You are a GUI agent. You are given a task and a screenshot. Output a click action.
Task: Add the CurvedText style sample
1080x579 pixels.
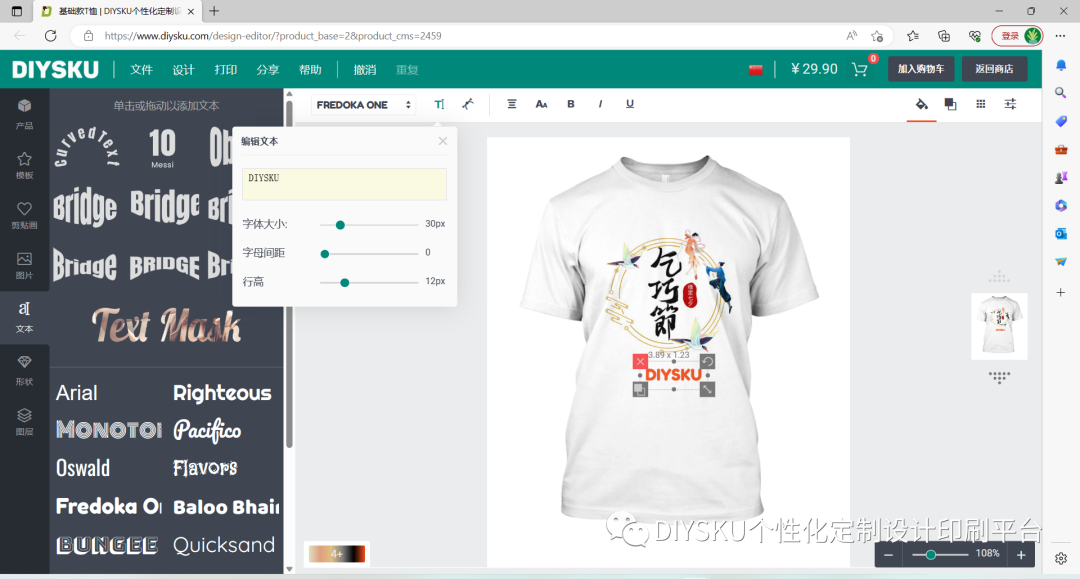tap(87, 147)
